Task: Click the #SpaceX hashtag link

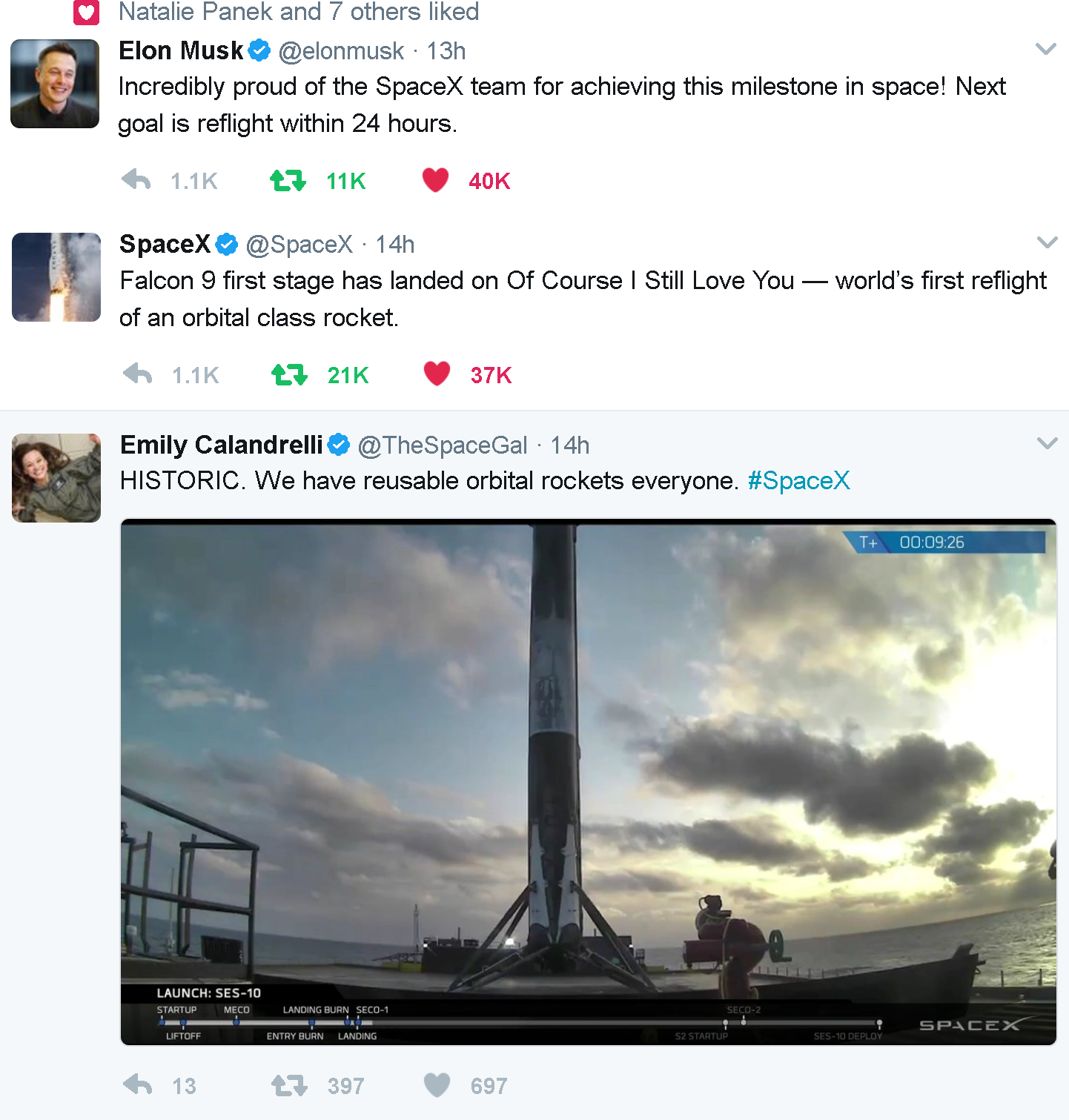Action: tap(799, 480)
